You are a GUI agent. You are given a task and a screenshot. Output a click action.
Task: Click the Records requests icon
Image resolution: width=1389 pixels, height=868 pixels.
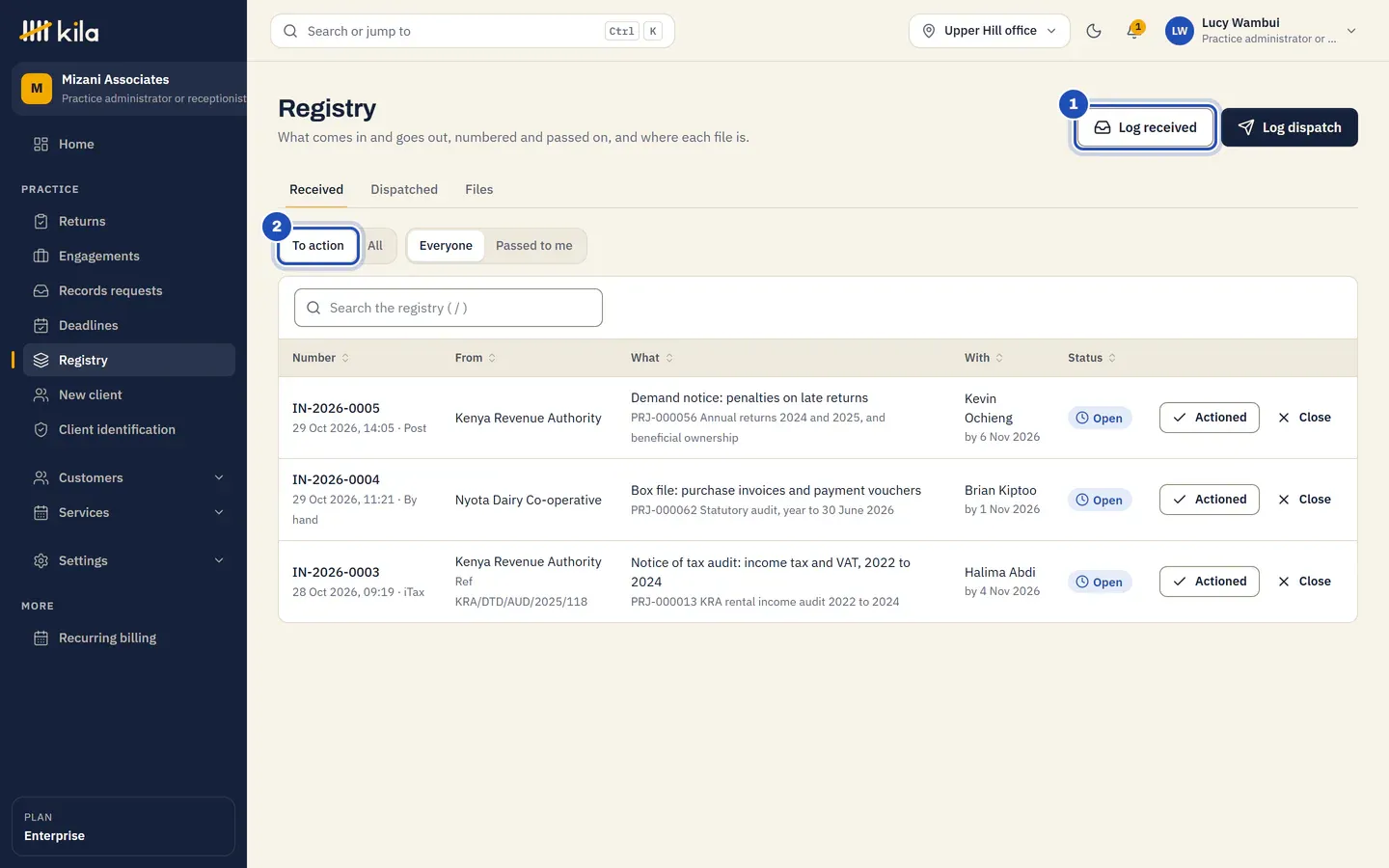[x=41, y=290]
